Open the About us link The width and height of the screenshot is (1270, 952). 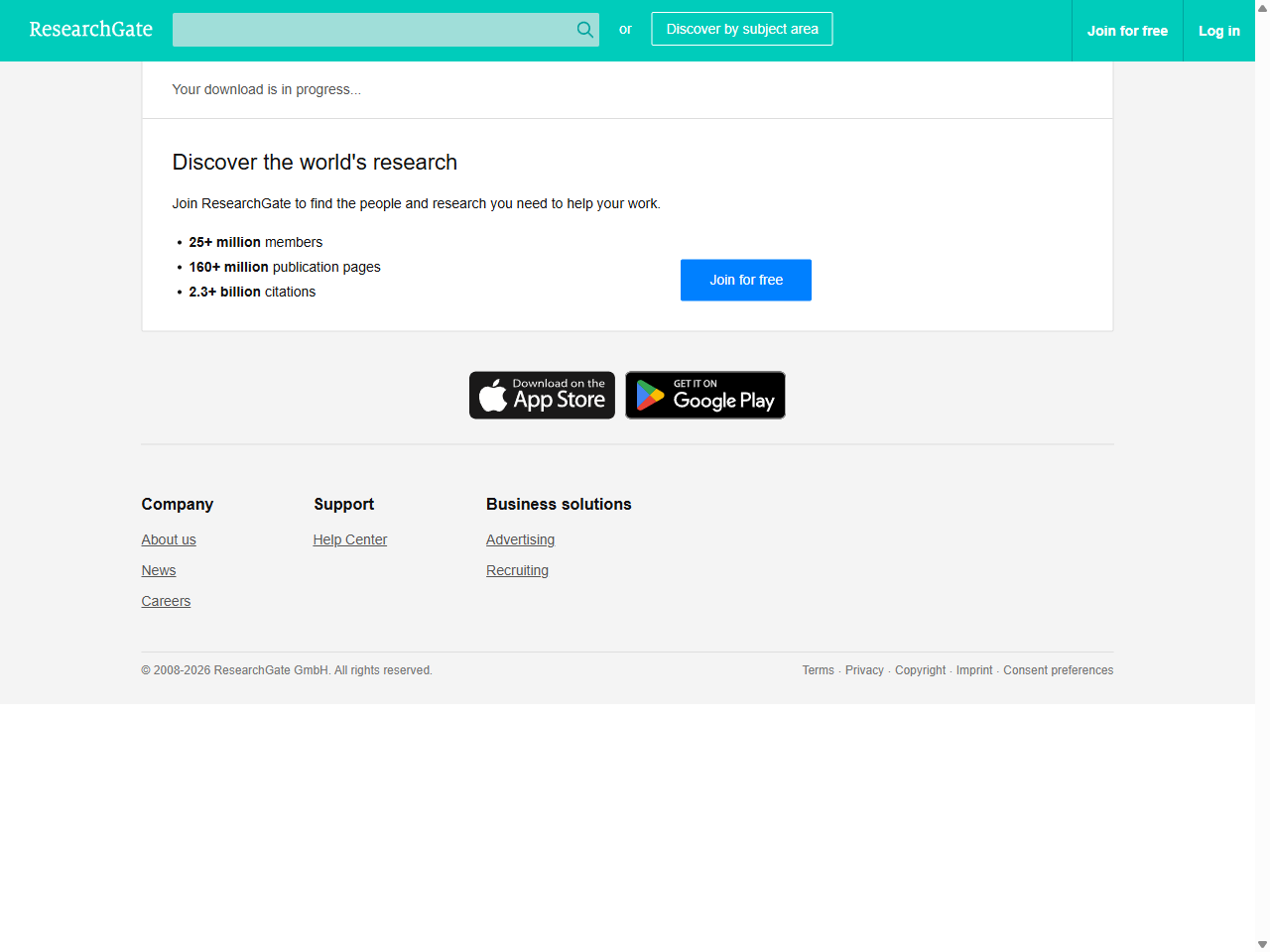click(169, 539)
